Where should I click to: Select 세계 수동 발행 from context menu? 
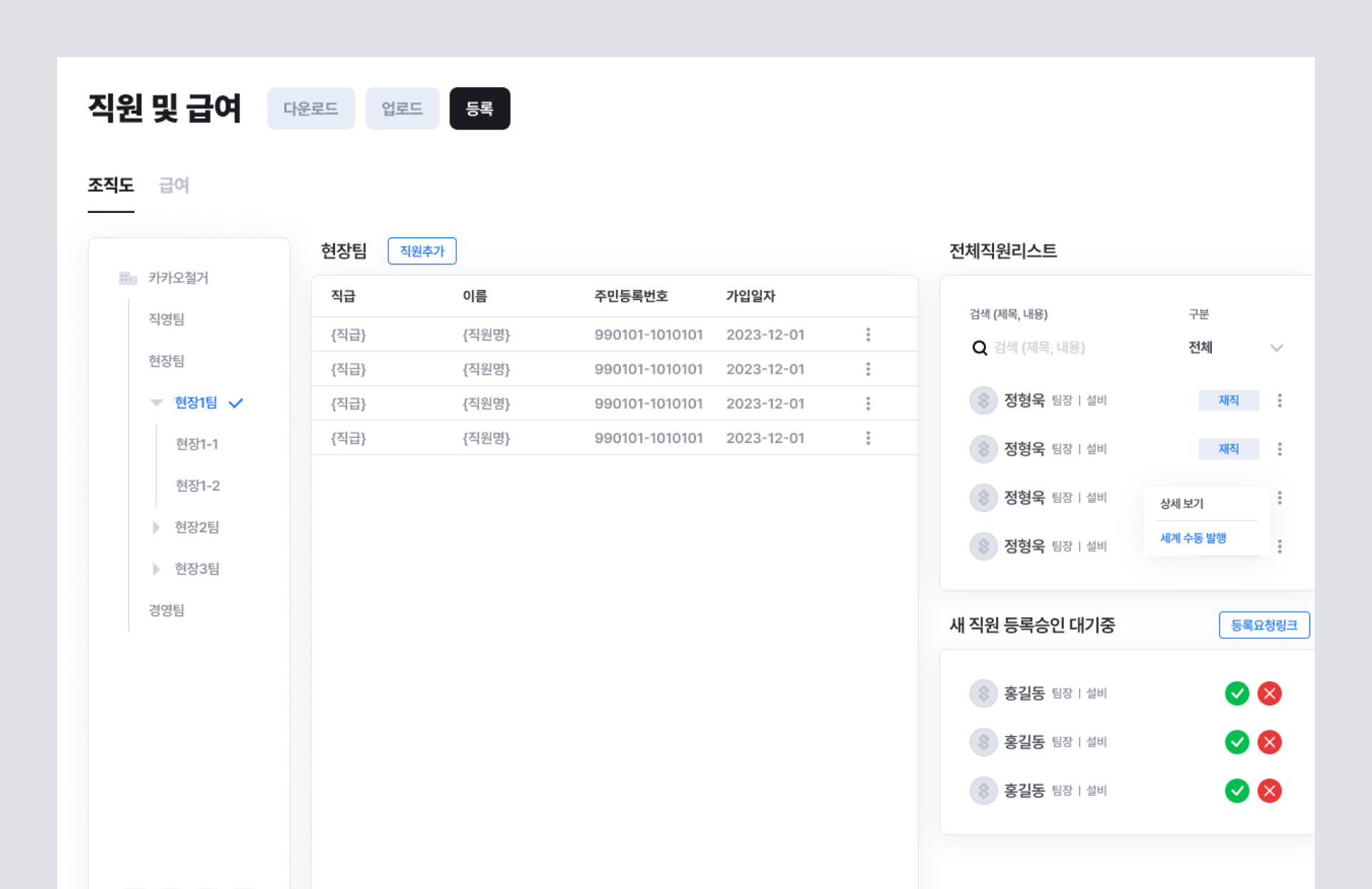pos(1193,538)
